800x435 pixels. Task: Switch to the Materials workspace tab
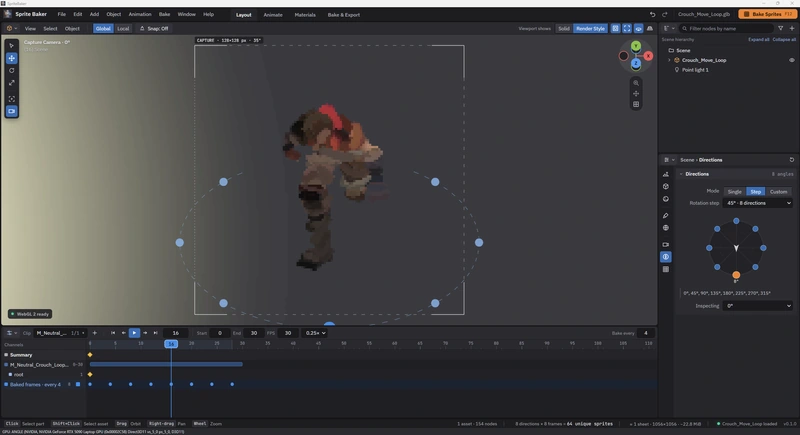tap(305, 15)
